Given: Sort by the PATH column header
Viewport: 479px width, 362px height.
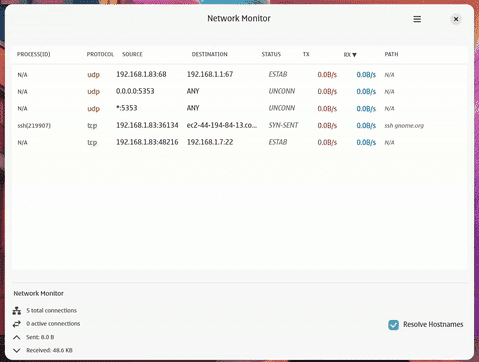Looking at the screenshot, I should coord(391,54).
